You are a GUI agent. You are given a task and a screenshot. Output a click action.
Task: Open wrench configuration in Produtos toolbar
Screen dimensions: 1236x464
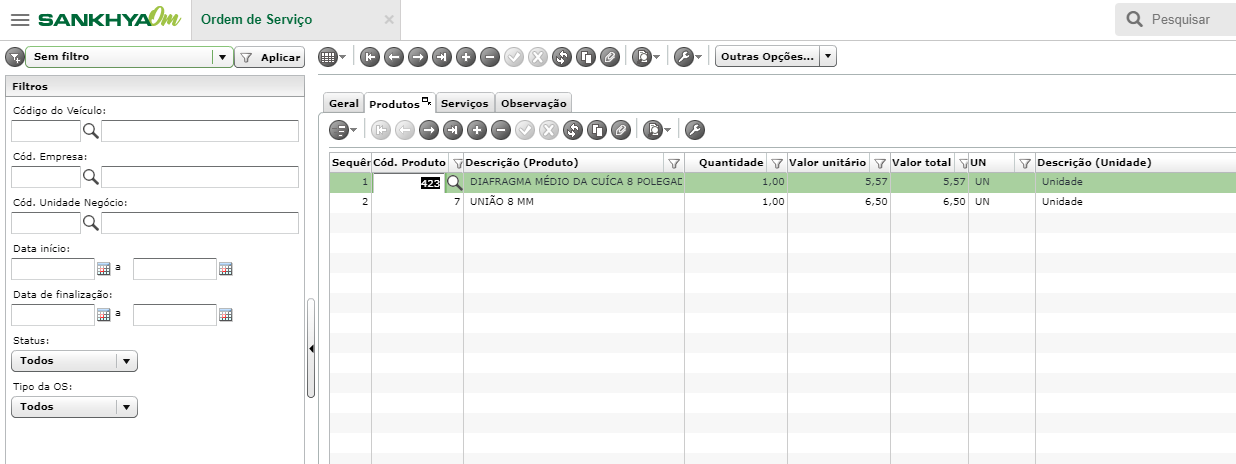(x=695, y=129)
